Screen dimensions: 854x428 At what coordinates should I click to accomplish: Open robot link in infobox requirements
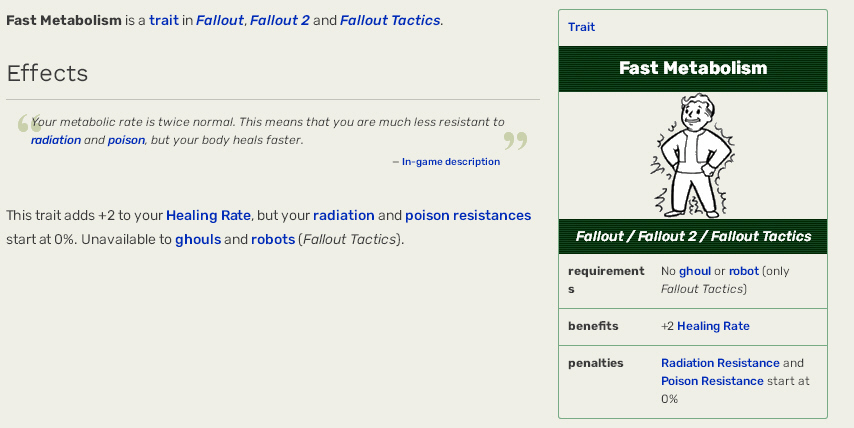click(743, 271)
